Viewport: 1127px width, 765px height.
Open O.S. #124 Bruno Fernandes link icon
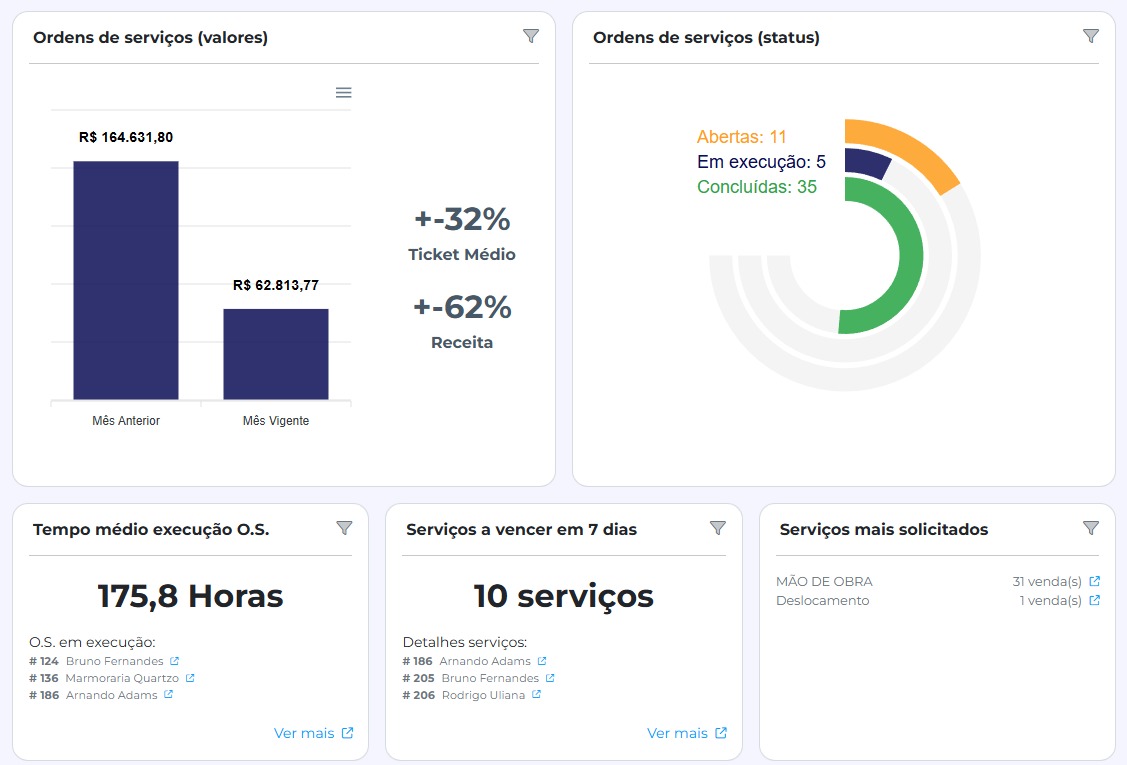pyautogui.click(x=175, y=661)
